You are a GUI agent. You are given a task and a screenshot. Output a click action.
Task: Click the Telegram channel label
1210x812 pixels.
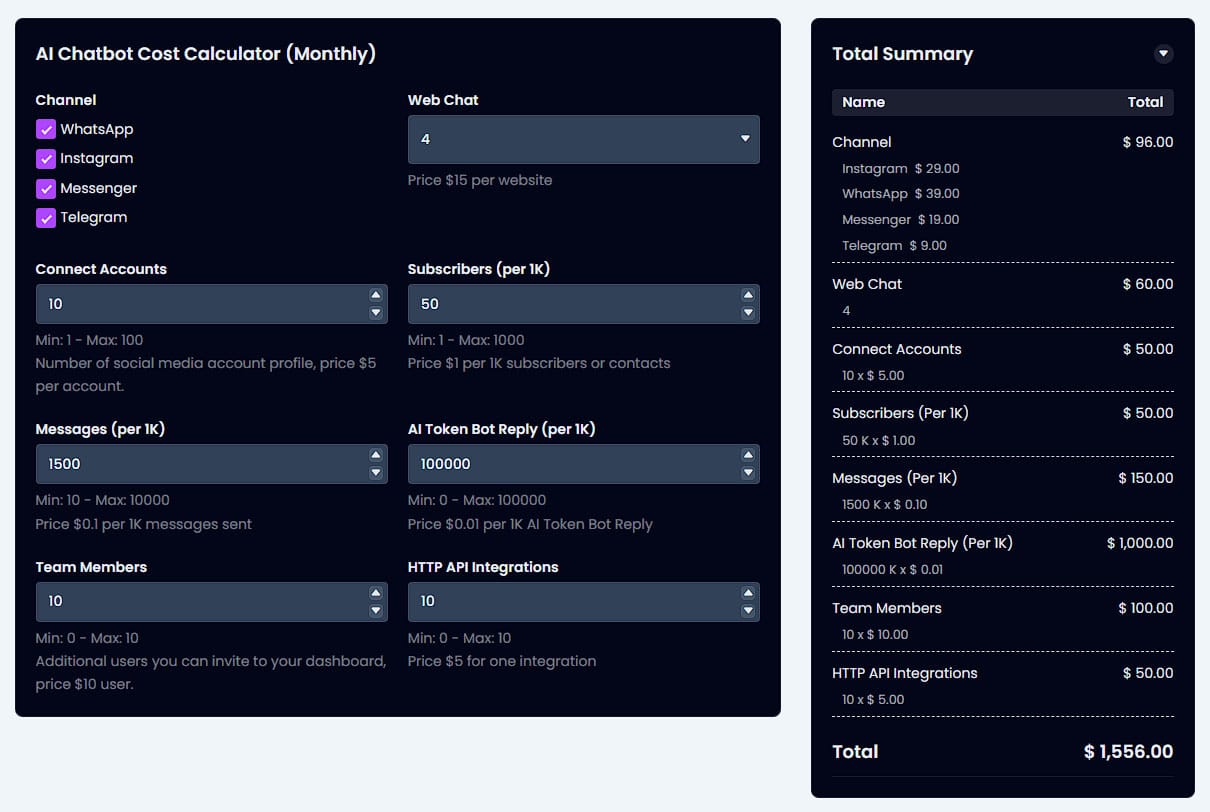tap(93, 217)
